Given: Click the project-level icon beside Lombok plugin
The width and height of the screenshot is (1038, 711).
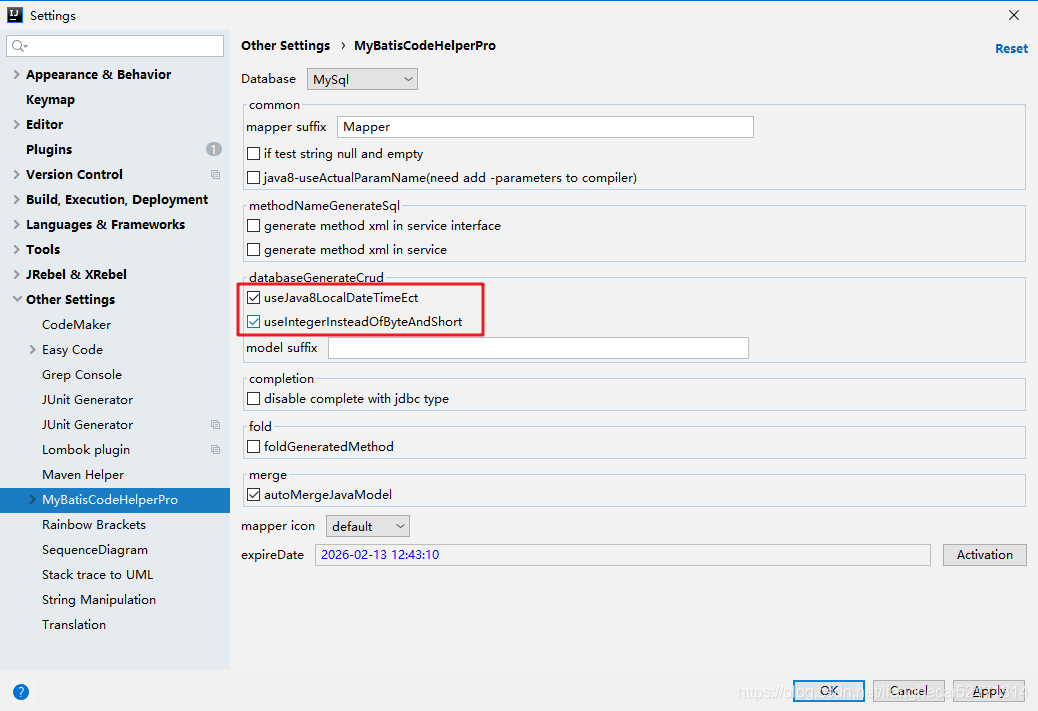Looking at the screenshot, I should pyautogui.click(x=215, y=450).
